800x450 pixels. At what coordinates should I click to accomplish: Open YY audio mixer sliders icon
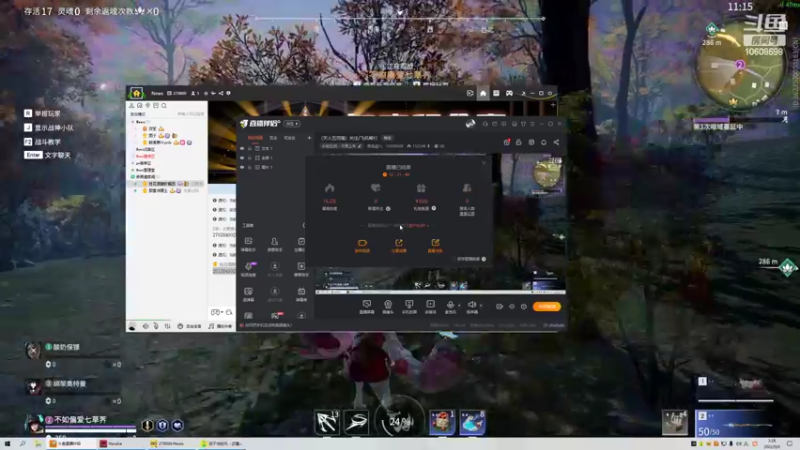[x=167, y=326]
